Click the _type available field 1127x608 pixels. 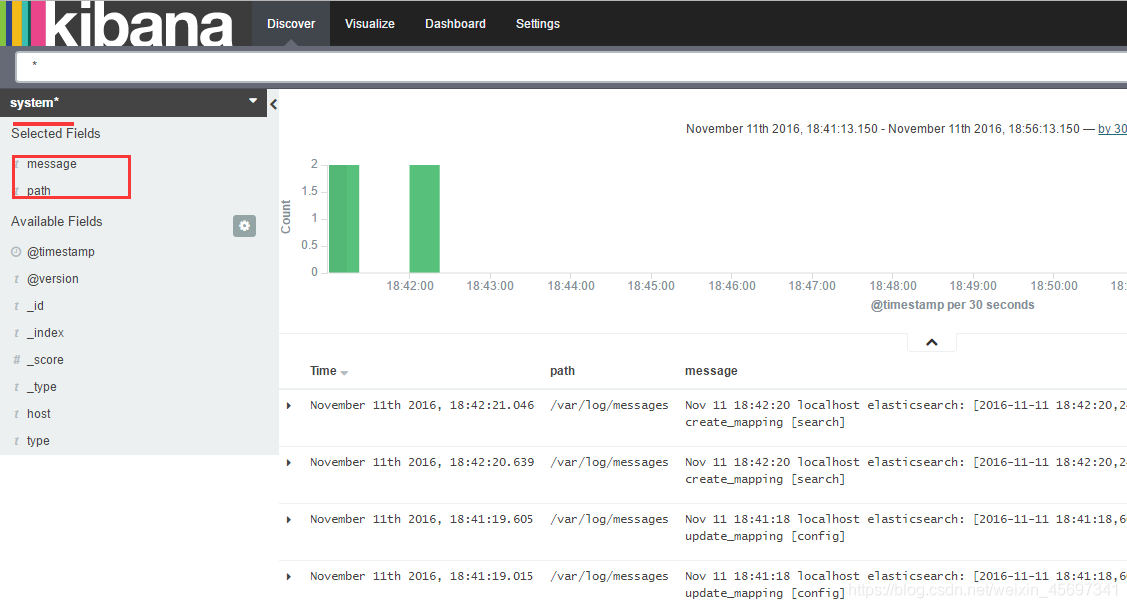42,387
